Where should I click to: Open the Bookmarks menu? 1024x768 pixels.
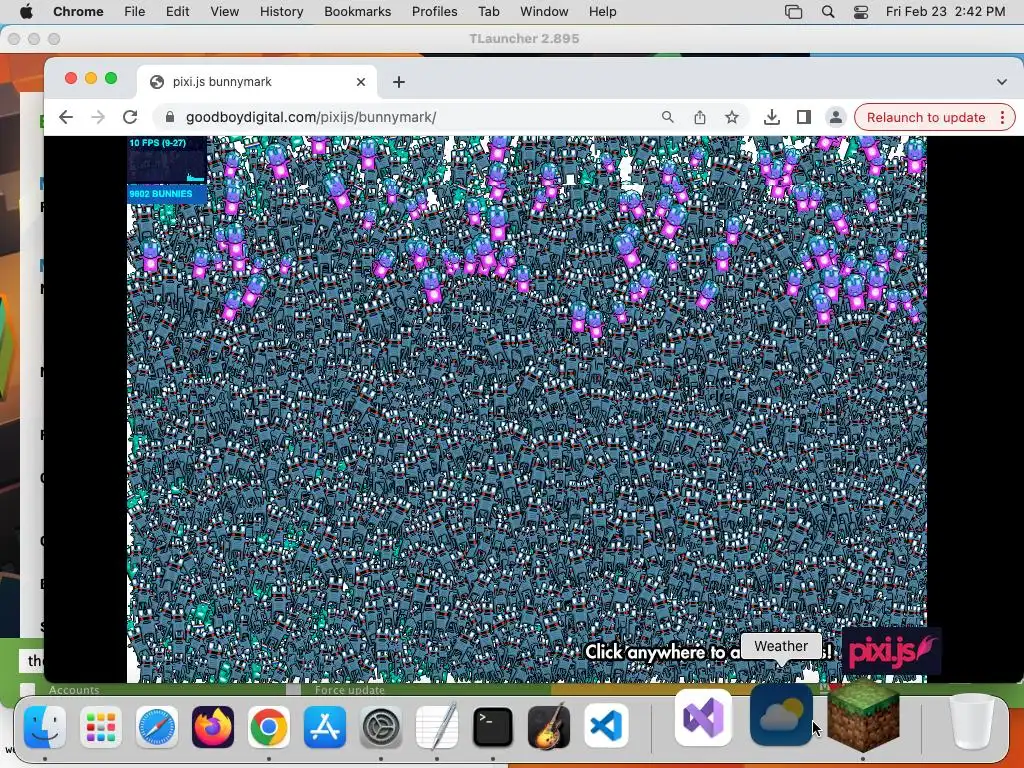pyautogui.click(x=357, y=11)
